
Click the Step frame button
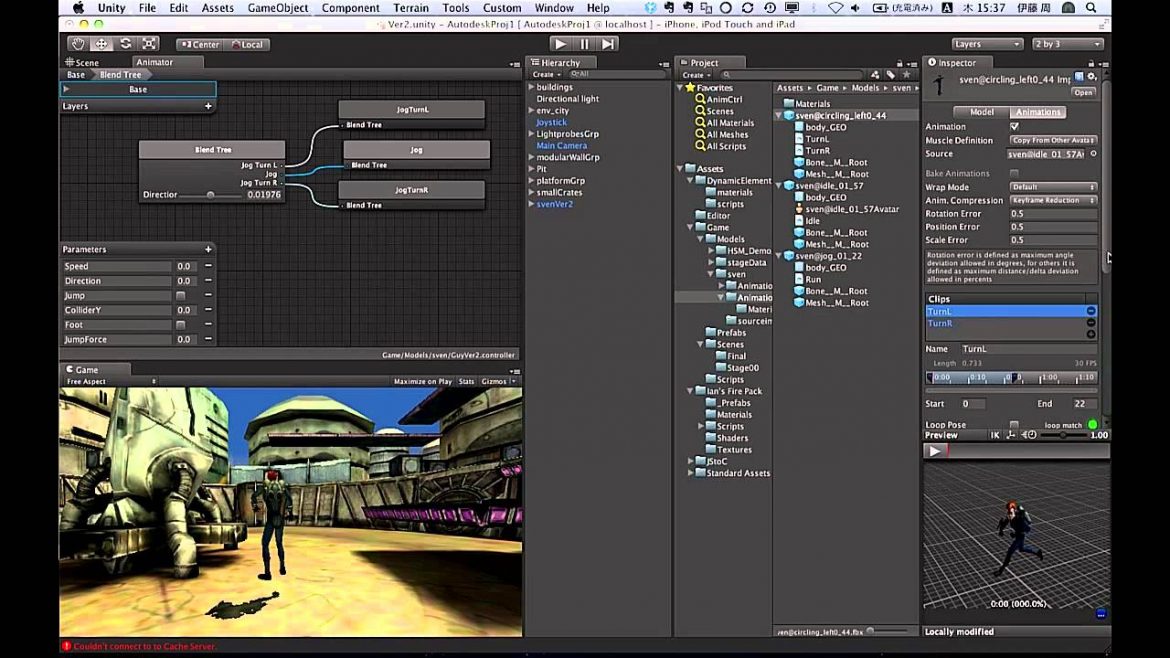pos(608,44)
